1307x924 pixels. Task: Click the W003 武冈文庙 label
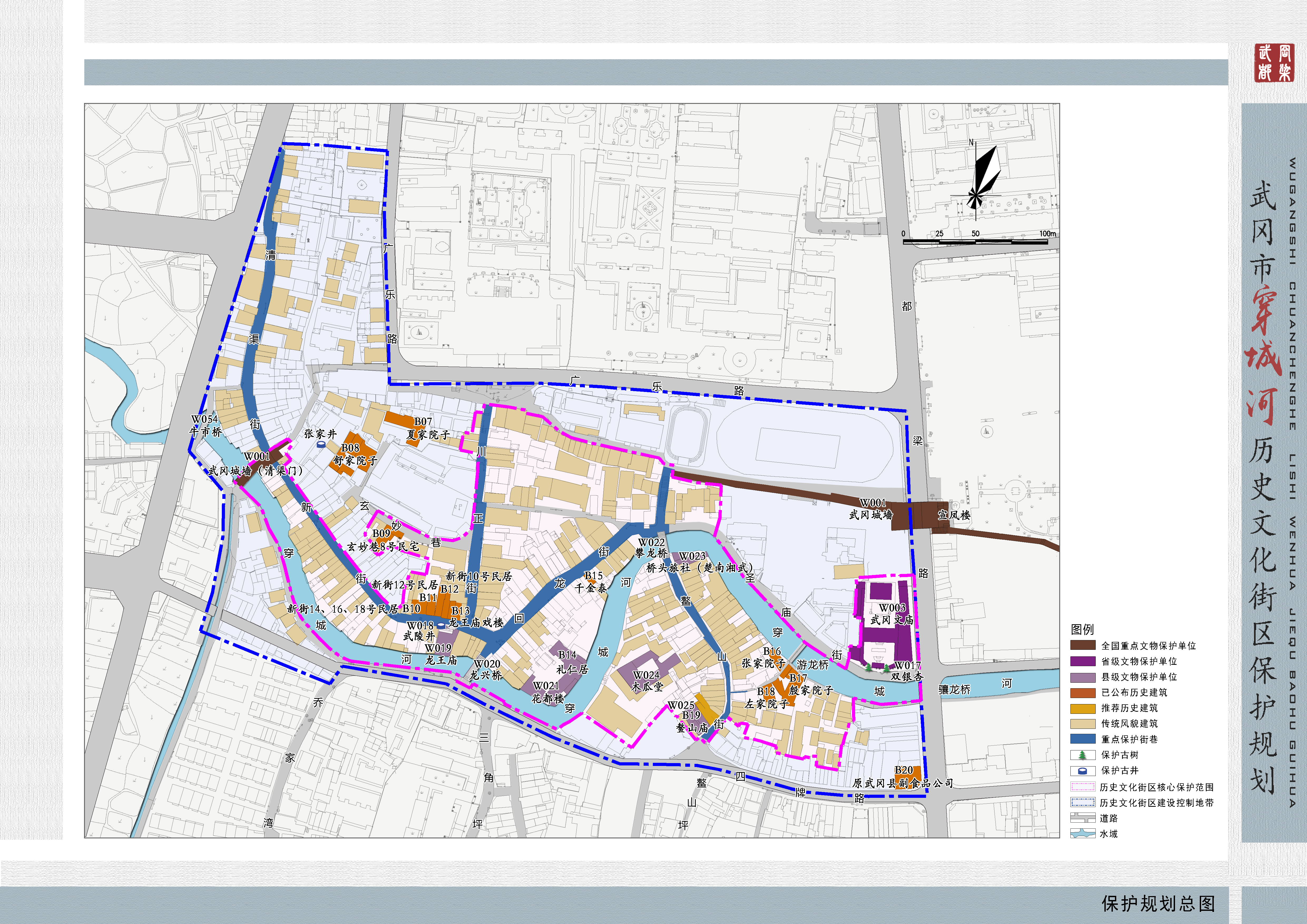(892, 614)
